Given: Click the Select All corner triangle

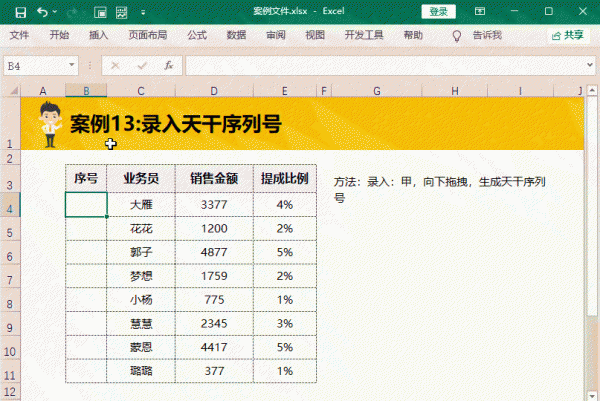Looking at the screenshot, I should (14, 91).
